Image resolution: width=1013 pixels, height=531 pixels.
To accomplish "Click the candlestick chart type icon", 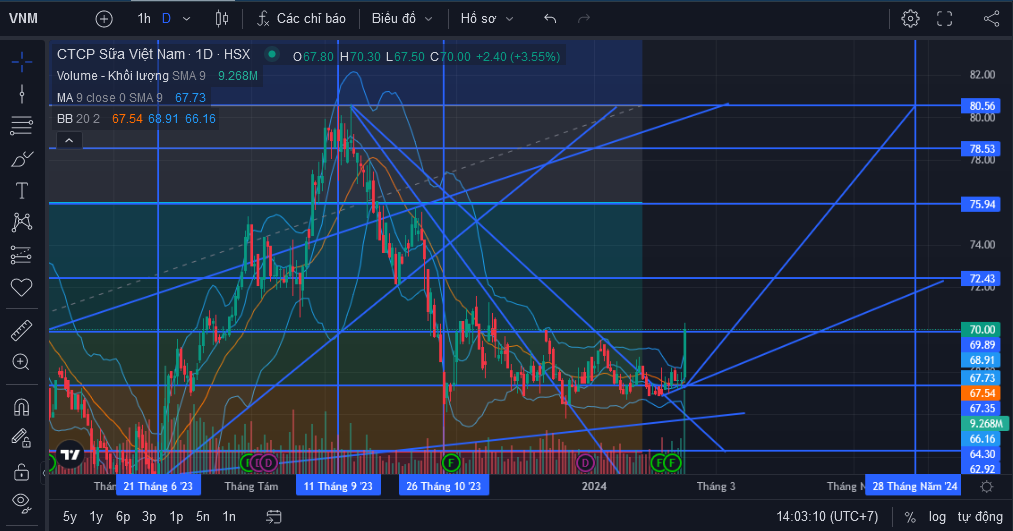I will pyautogui.click(x=222, y=19).
